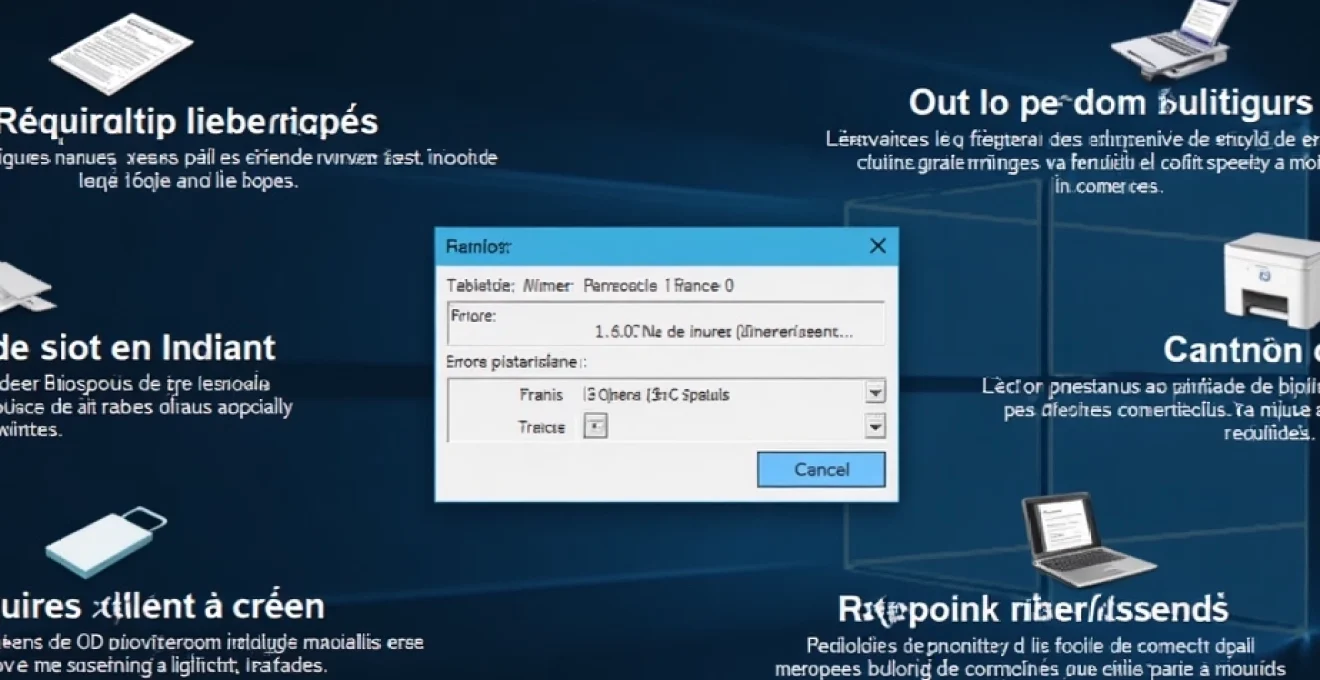1320x680 pixels.
Task: Click the dialog's blue title bar
Action: tap(650, 246)
